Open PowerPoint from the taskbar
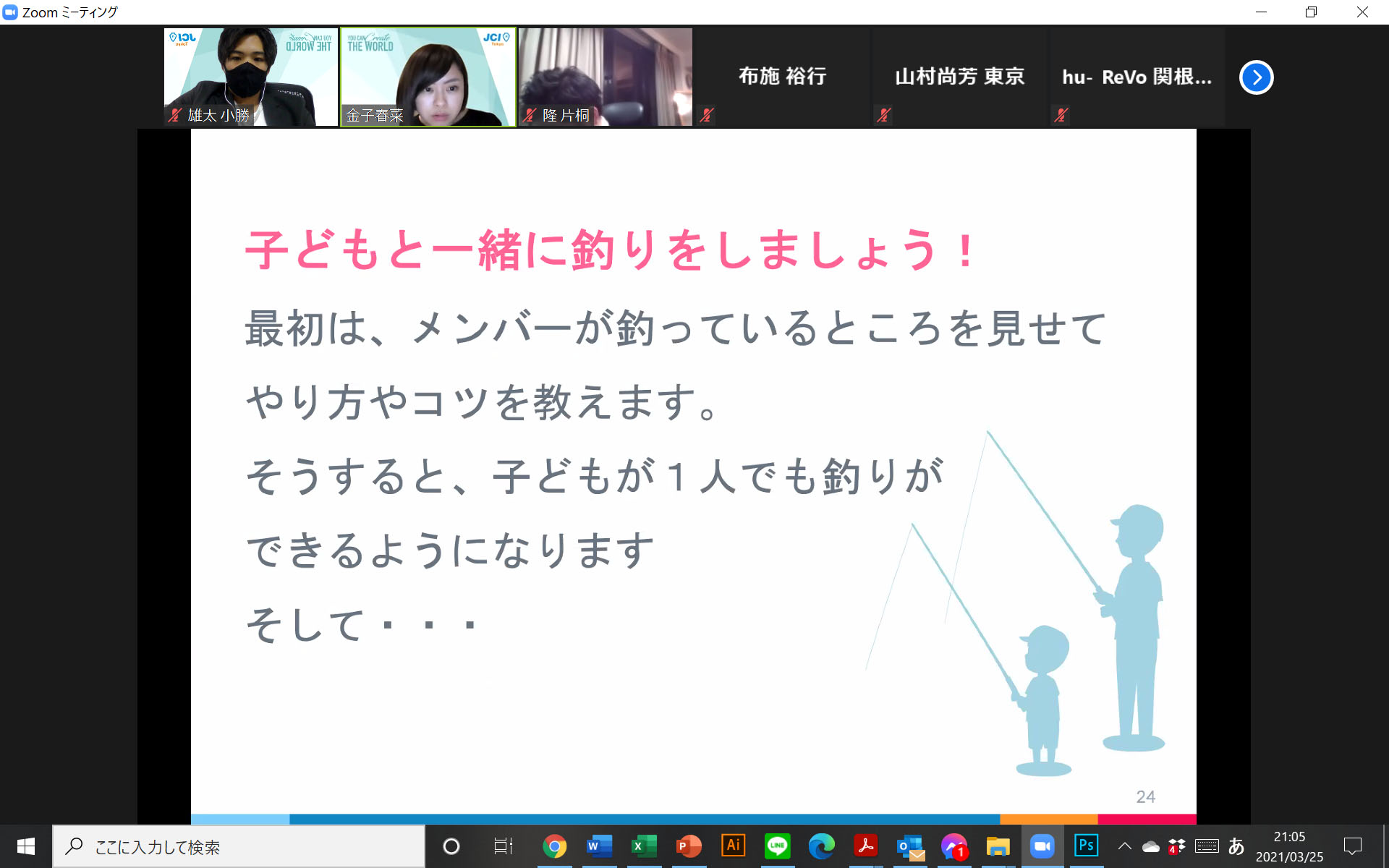The image size is (1389, 868). (x=688, y=846)
